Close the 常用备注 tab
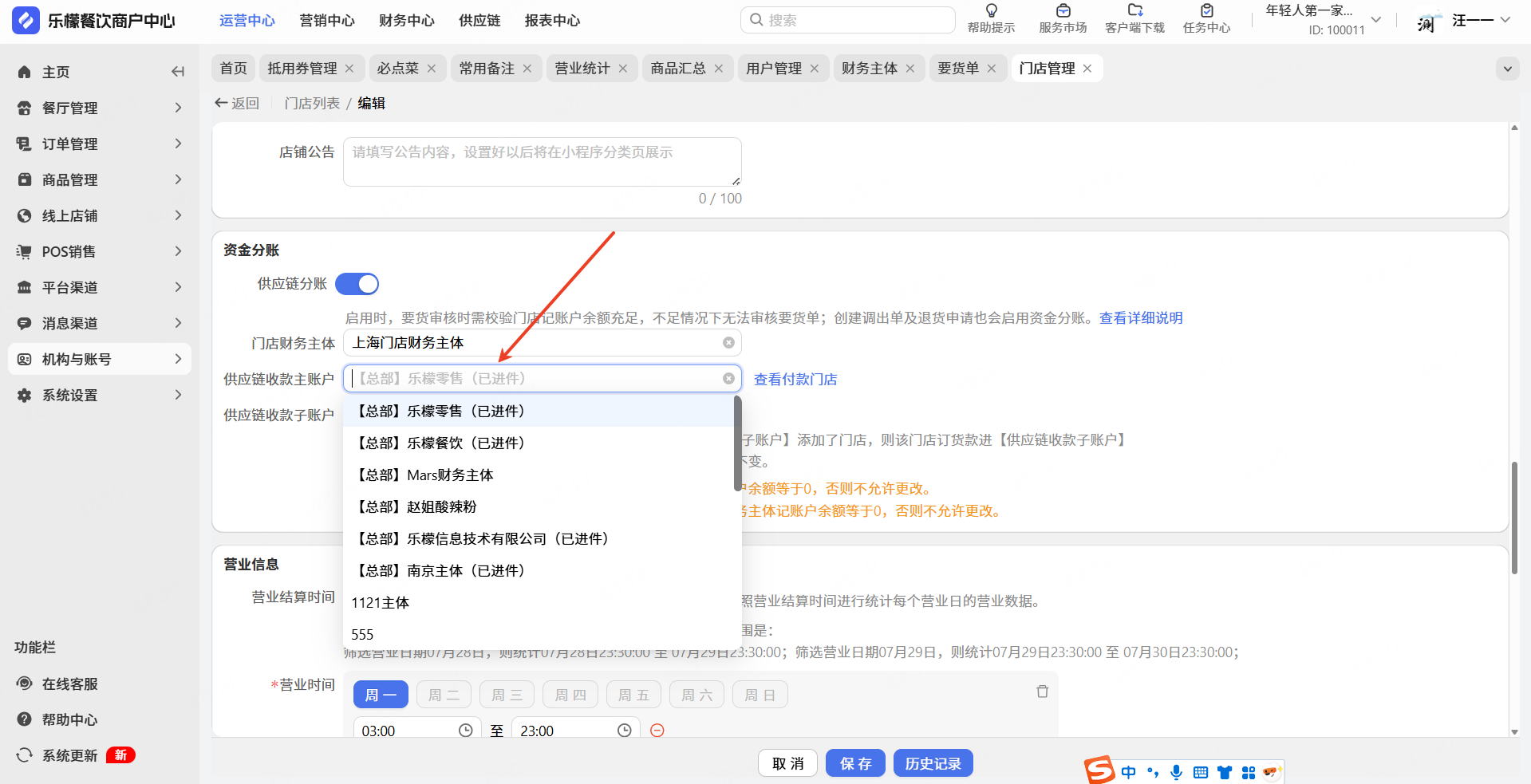Image resolution: width=1531 pixels, height=784 pixels. coord(527,69)
